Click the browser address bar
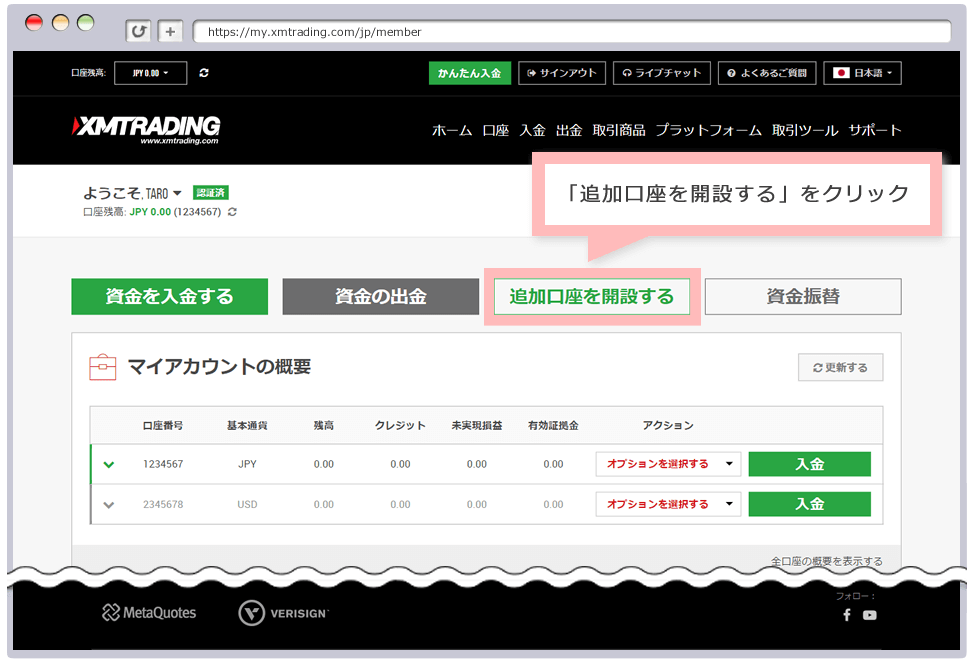Image resolution: width=971 pixels, height=663 pixels. click(x=572, y=32)
